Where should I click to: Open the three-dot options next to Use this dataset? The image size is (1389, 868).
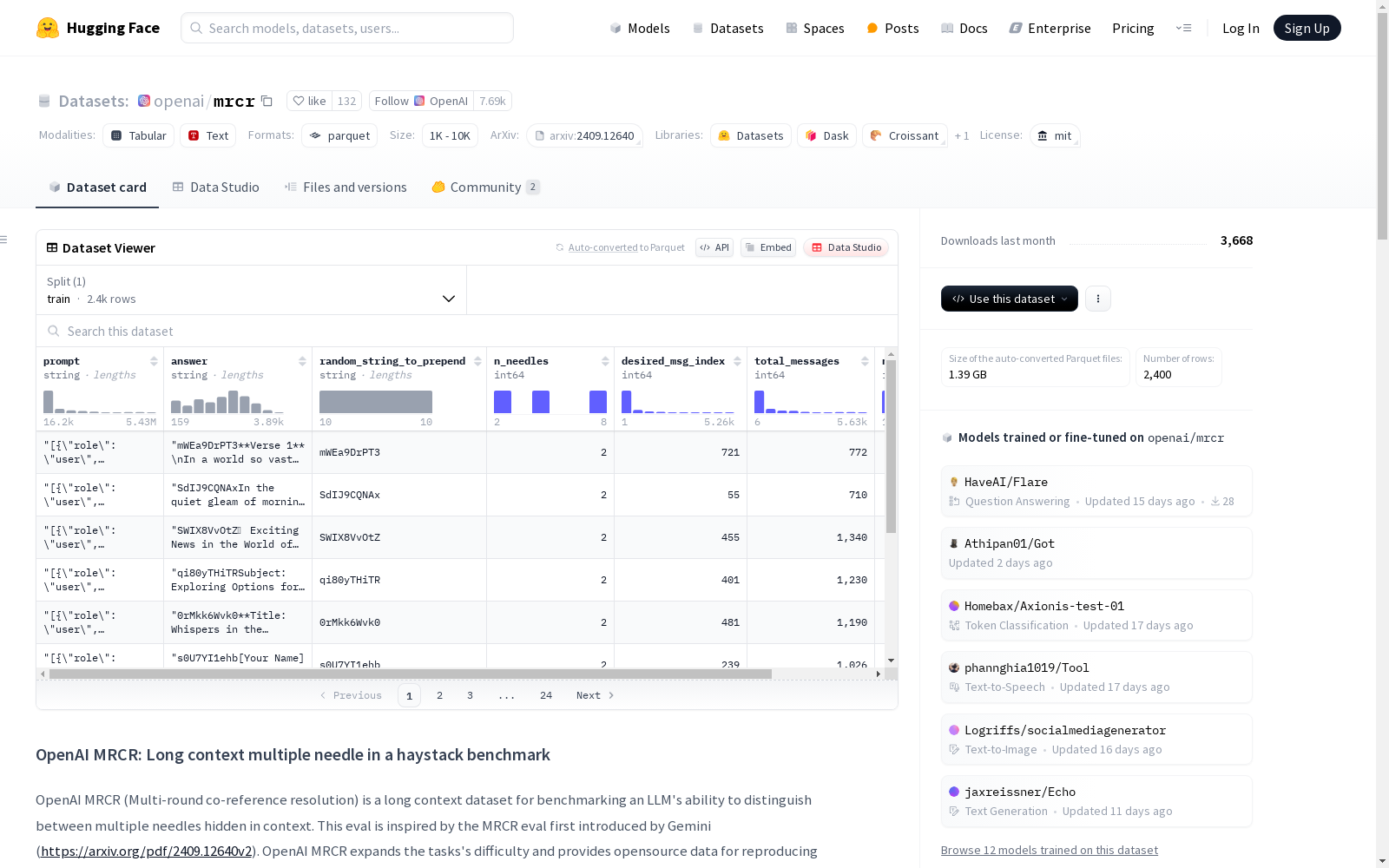(x=1098, y=299)
